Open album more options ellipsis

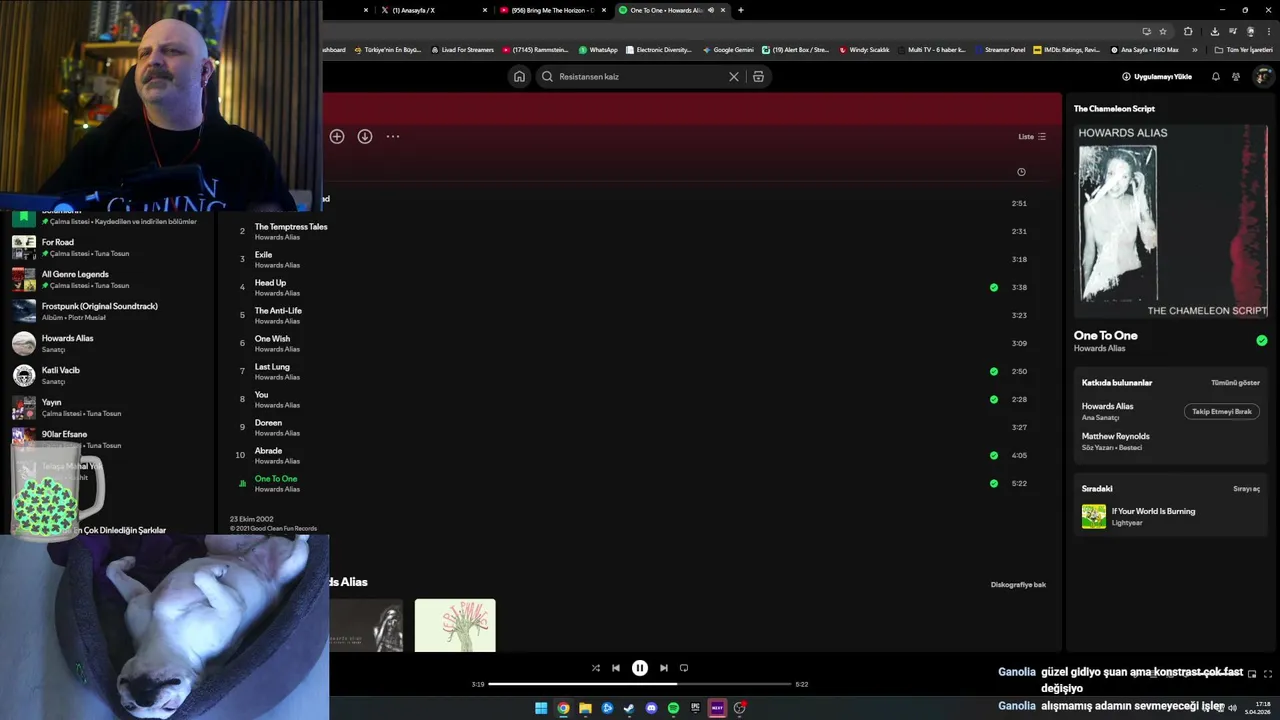393,136
